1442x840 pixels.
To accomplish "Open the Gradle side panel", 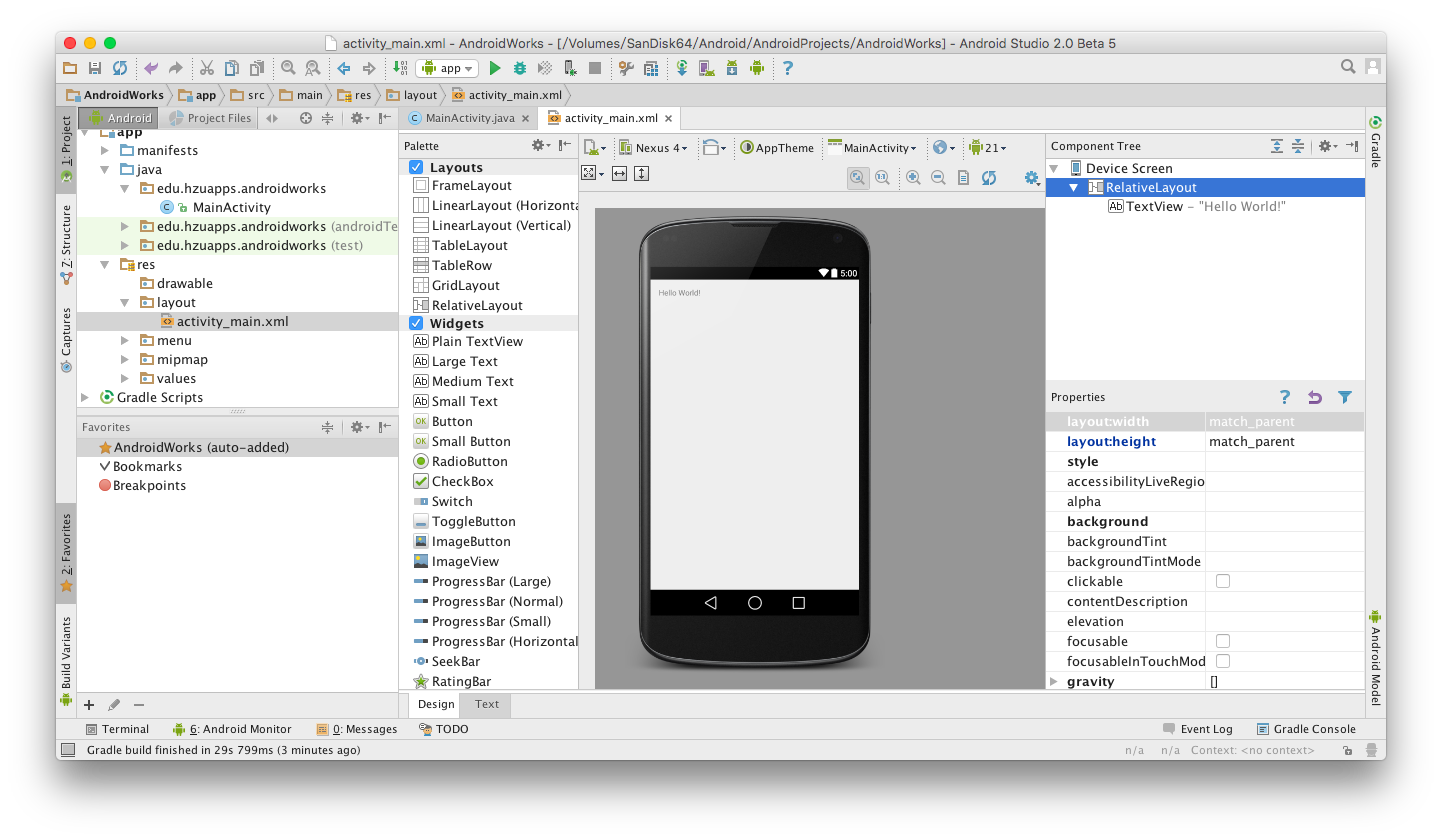I will pos(1375,143).
